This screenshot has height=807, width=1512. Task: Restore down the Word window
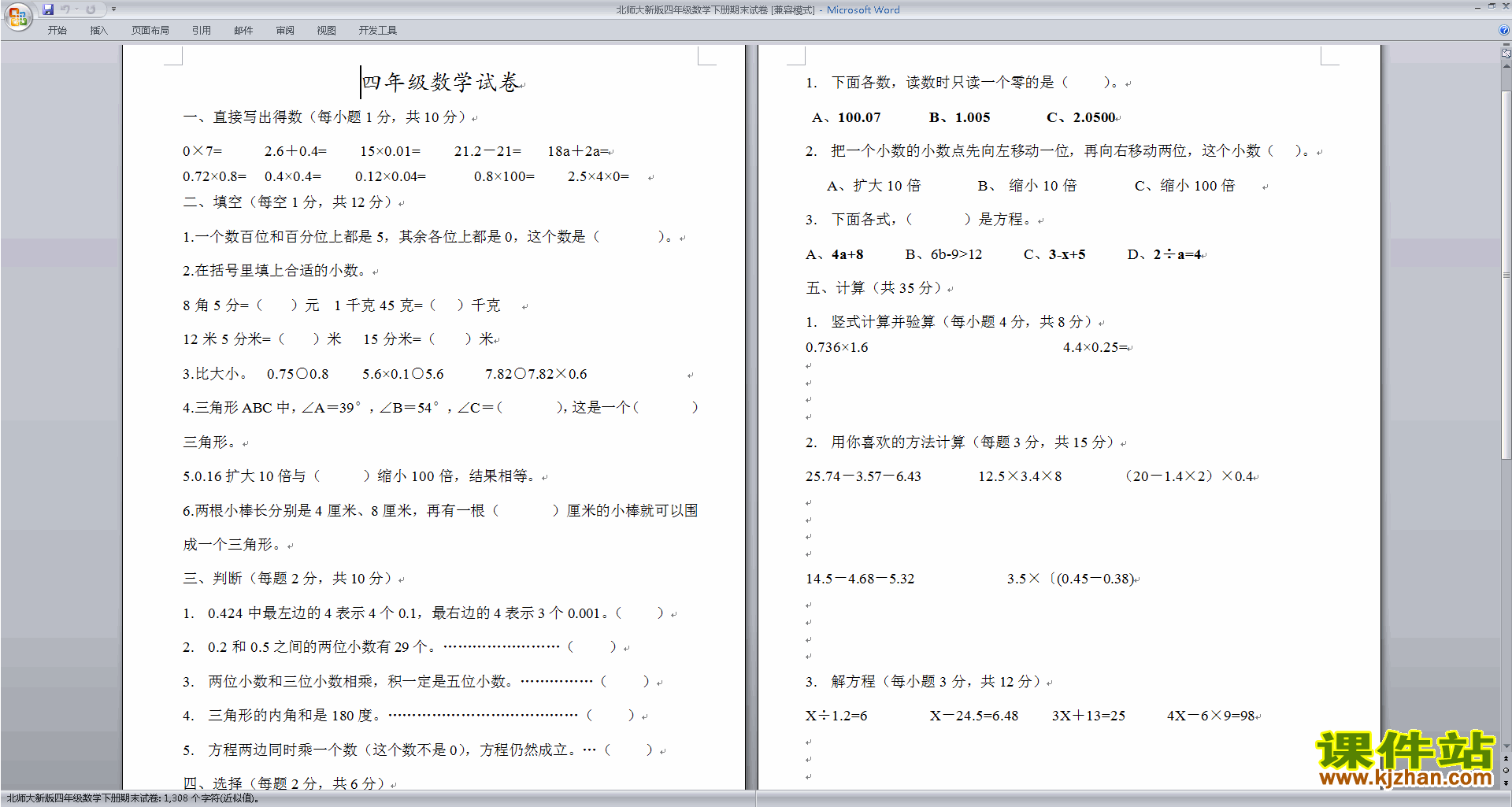(x=1492, y=6)
